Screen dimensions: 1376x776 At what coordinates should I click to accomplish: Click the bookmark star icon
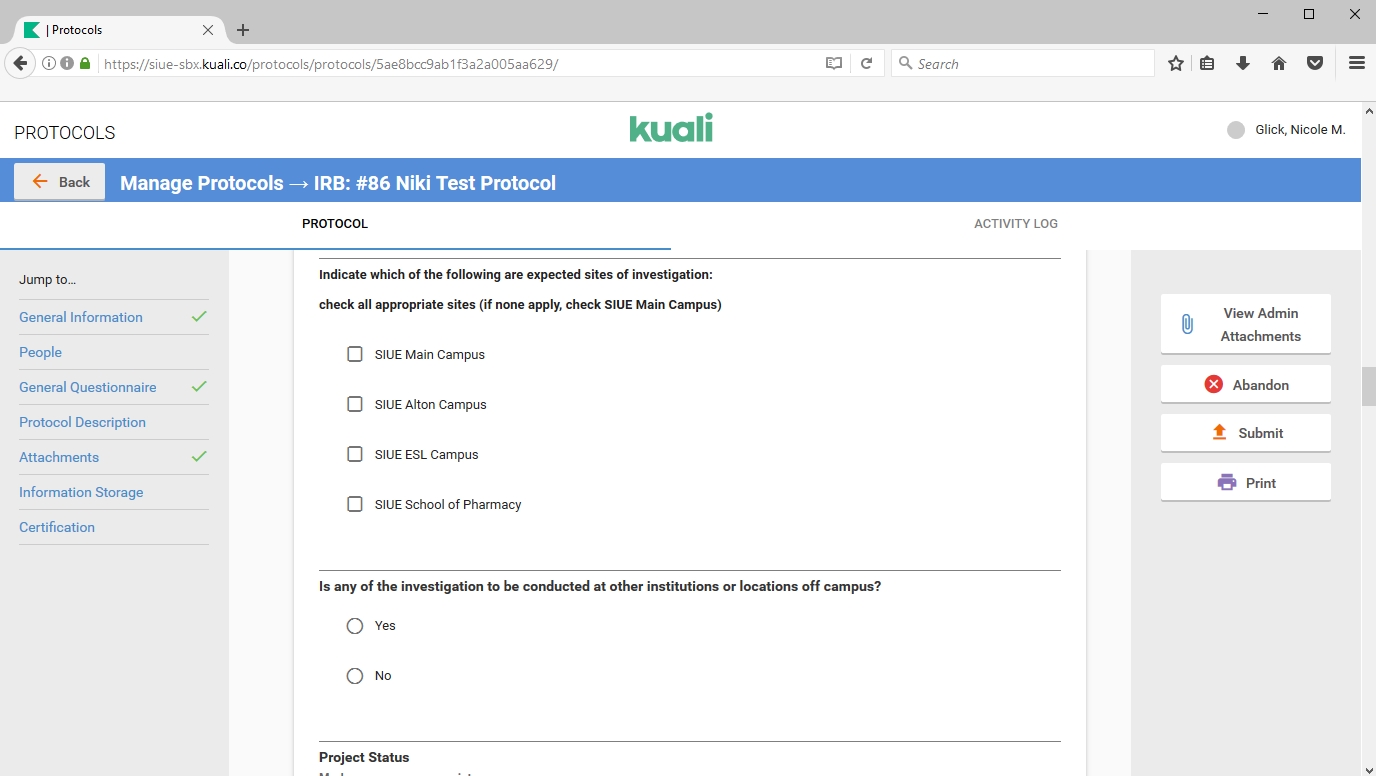[x=1176, y=63]
